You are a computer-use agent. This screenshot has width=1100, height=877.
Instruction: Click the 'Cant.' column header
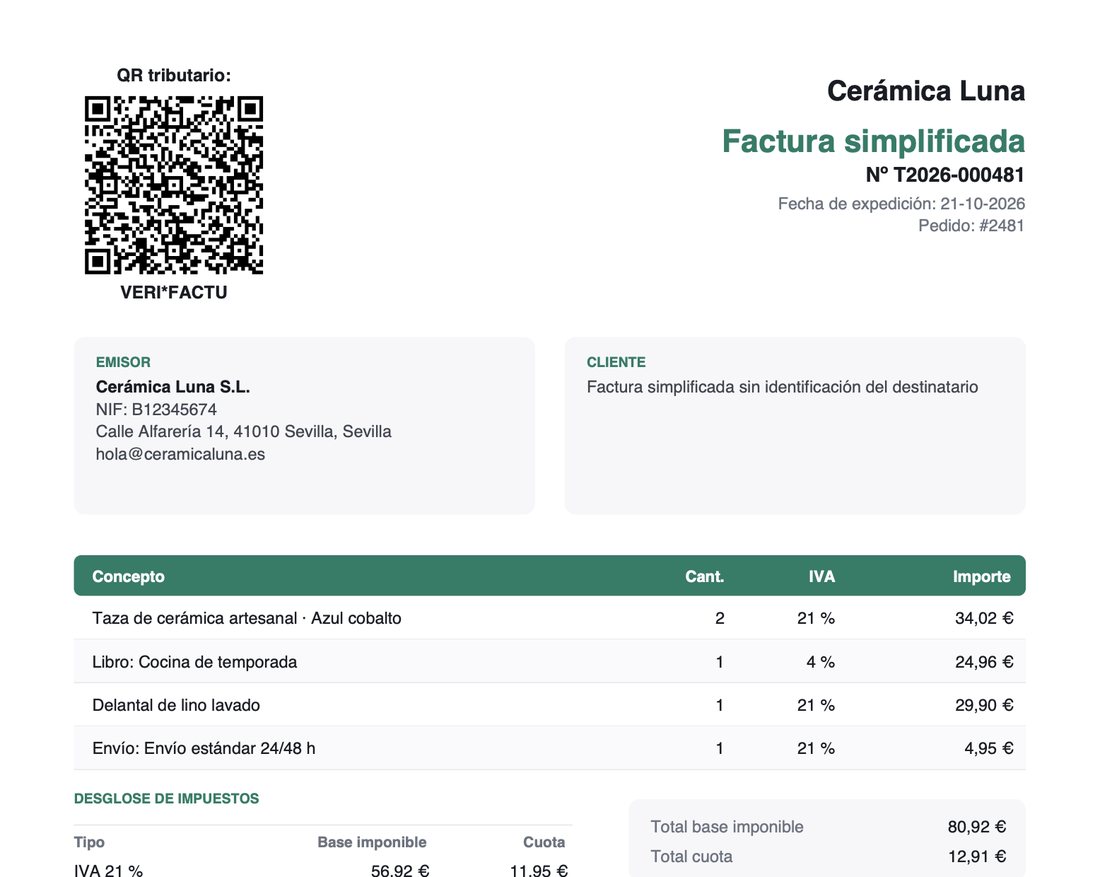pos(704,576)
